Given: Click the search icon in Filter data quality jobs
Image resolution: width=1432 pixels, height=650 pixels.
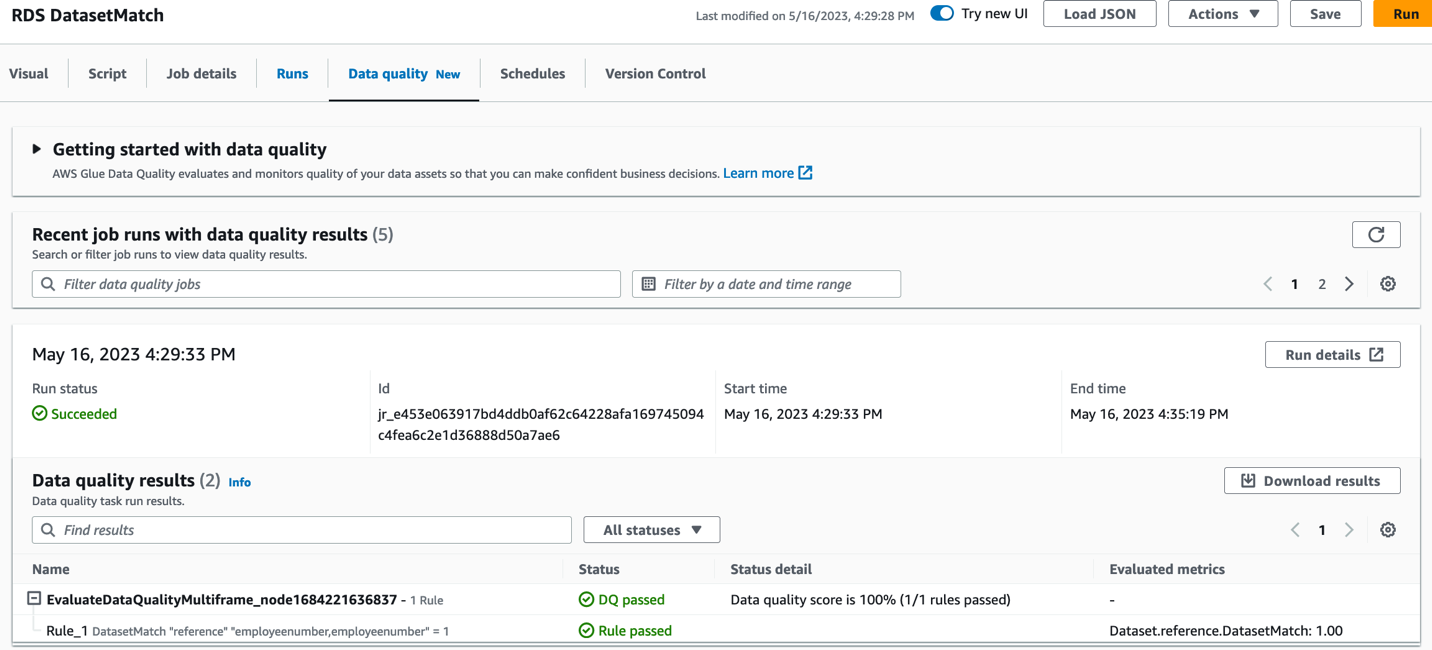Looking at the screenshot, I should point(48,284).
